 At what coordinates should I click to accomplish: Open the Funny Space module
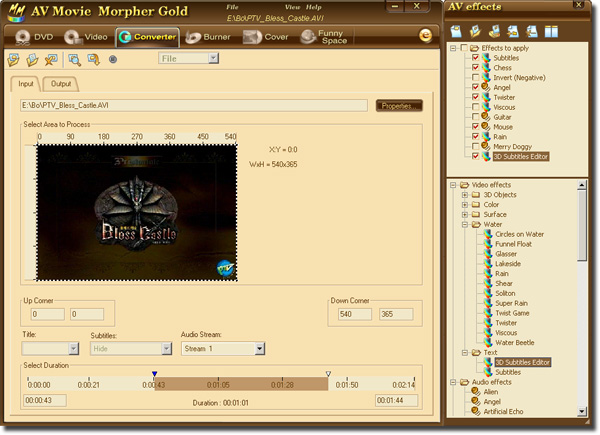click(324, 37)
